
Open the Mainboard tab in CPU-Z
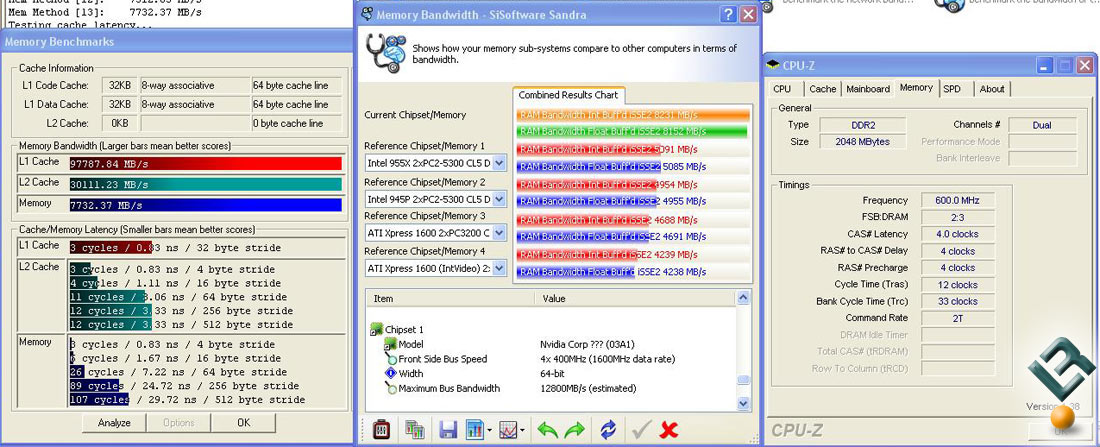pyautogui.click(x=868, y=89)
